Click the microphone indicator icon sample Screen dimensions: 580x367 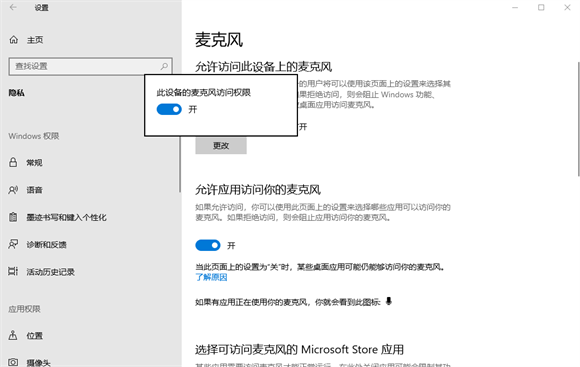(388, 301)
